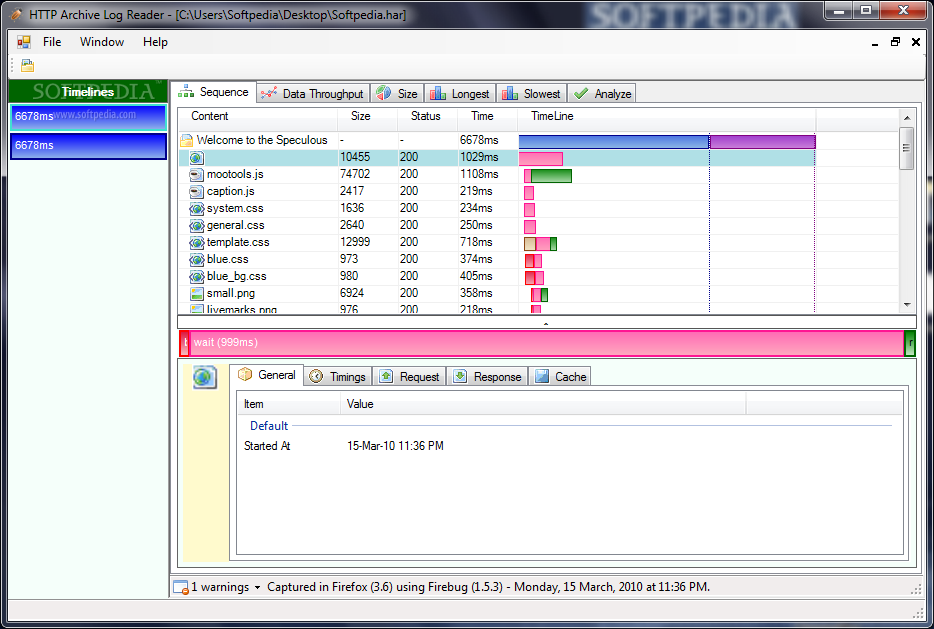Open the Help menu
Screen dimensions: 934x629
coord(155,42)
